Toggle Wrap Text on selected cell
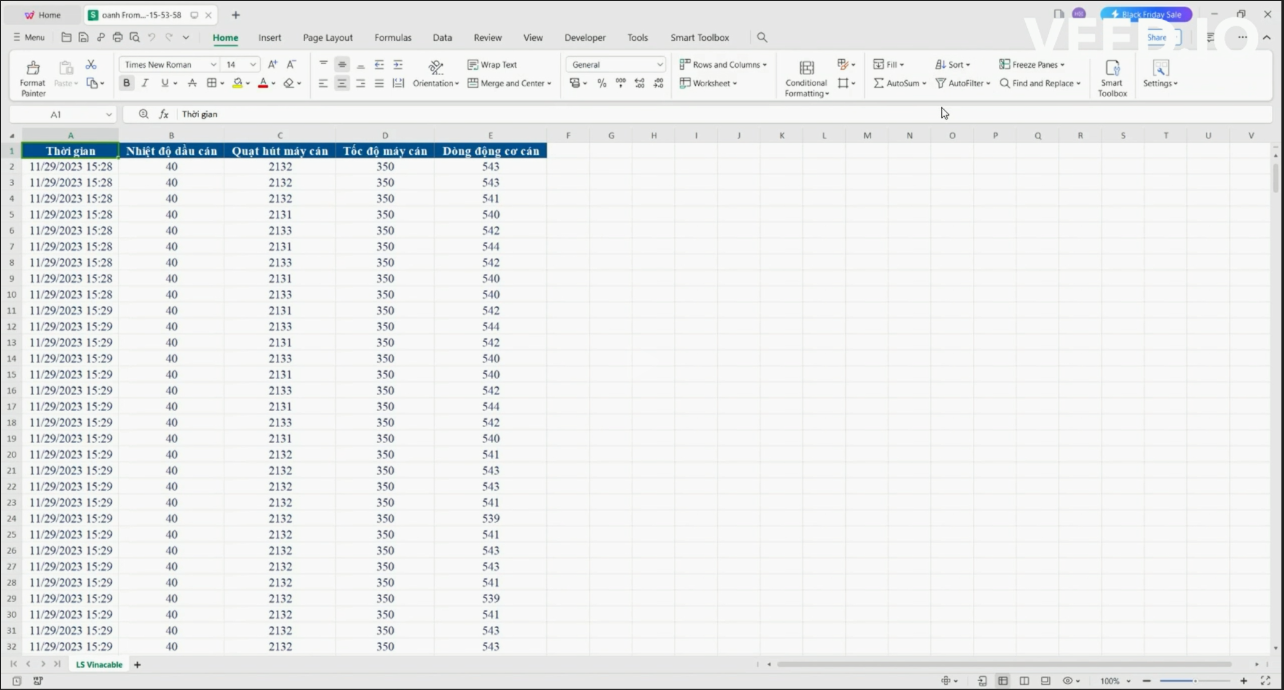 [492, 65]
